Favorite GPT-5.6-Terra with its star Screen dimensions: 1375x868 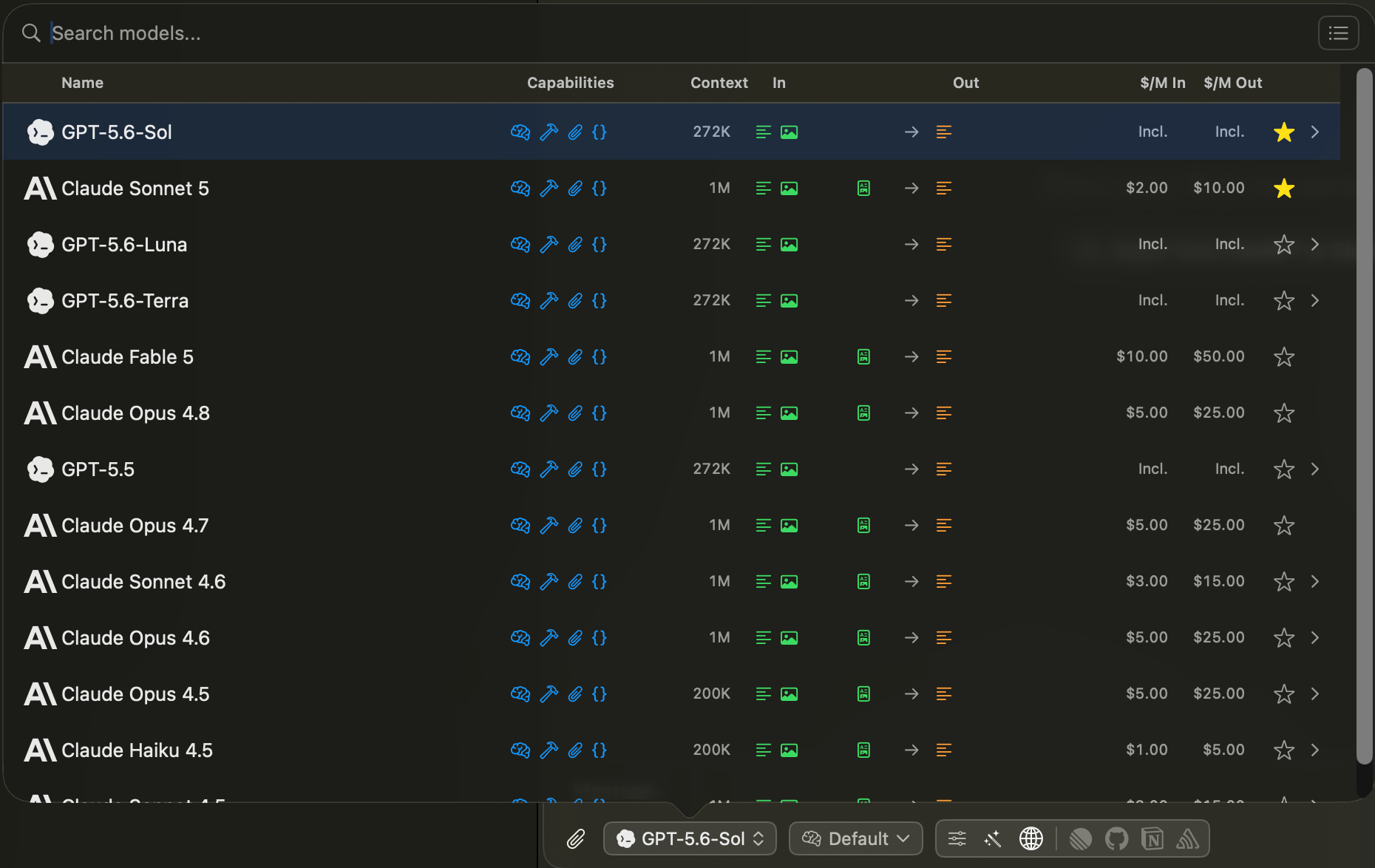click(x=1284, y=300)
